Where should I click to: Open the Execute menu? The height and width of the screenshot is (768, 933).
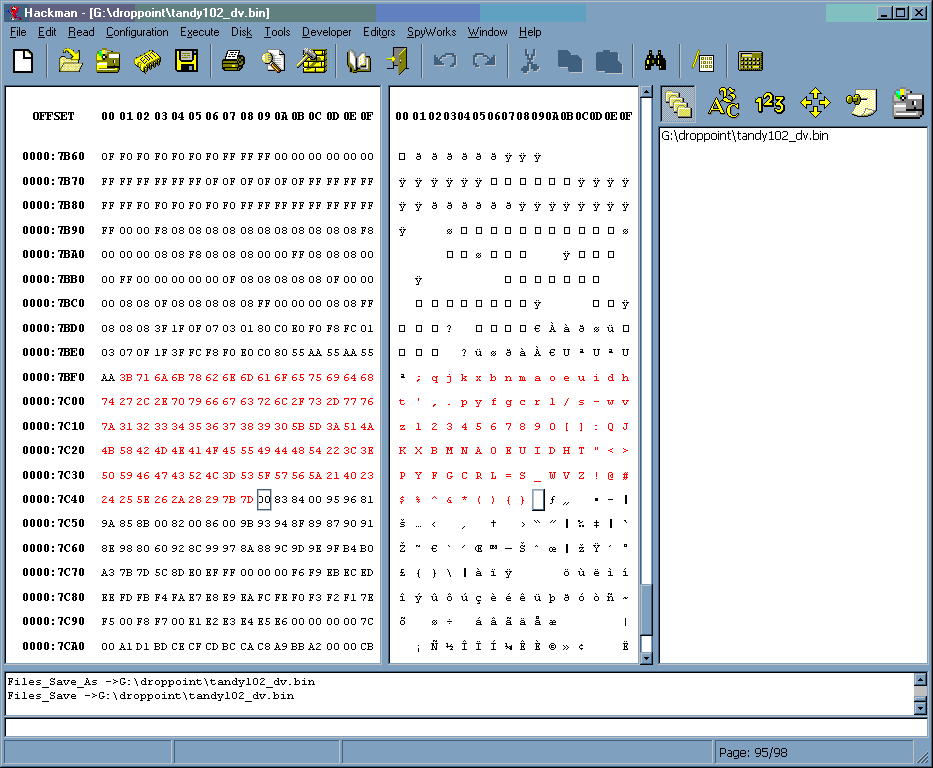tap(199, 32)
